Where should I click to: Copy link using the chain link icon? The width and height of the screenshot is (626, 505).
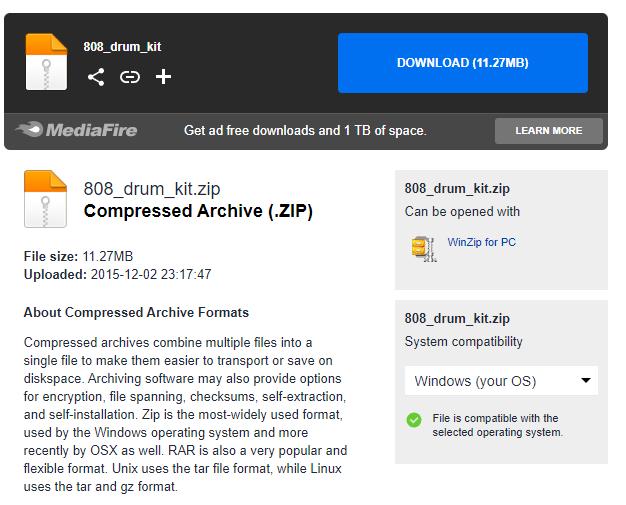coord(130,77)
